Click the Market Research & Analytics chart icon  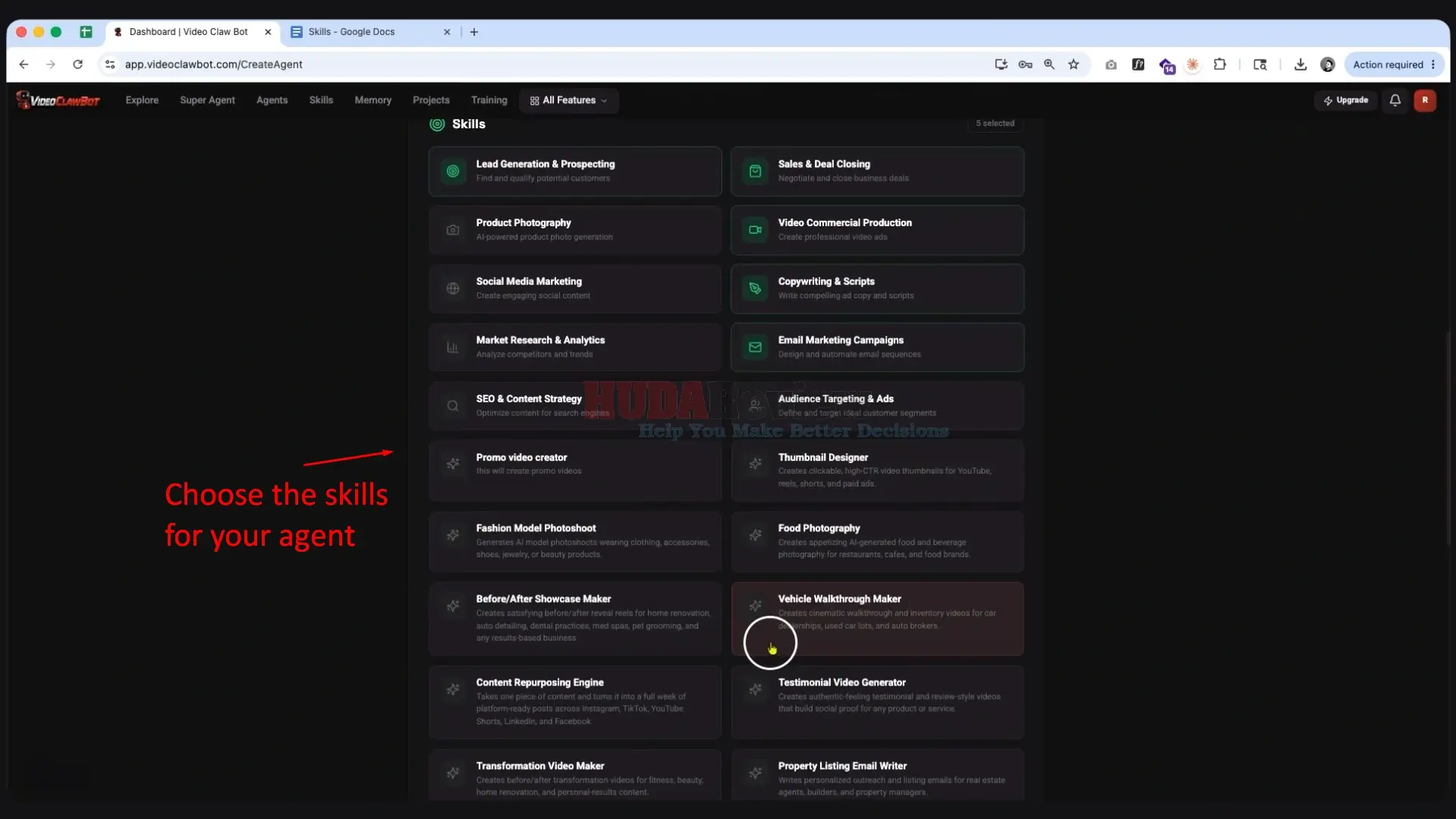click(453, 348)
